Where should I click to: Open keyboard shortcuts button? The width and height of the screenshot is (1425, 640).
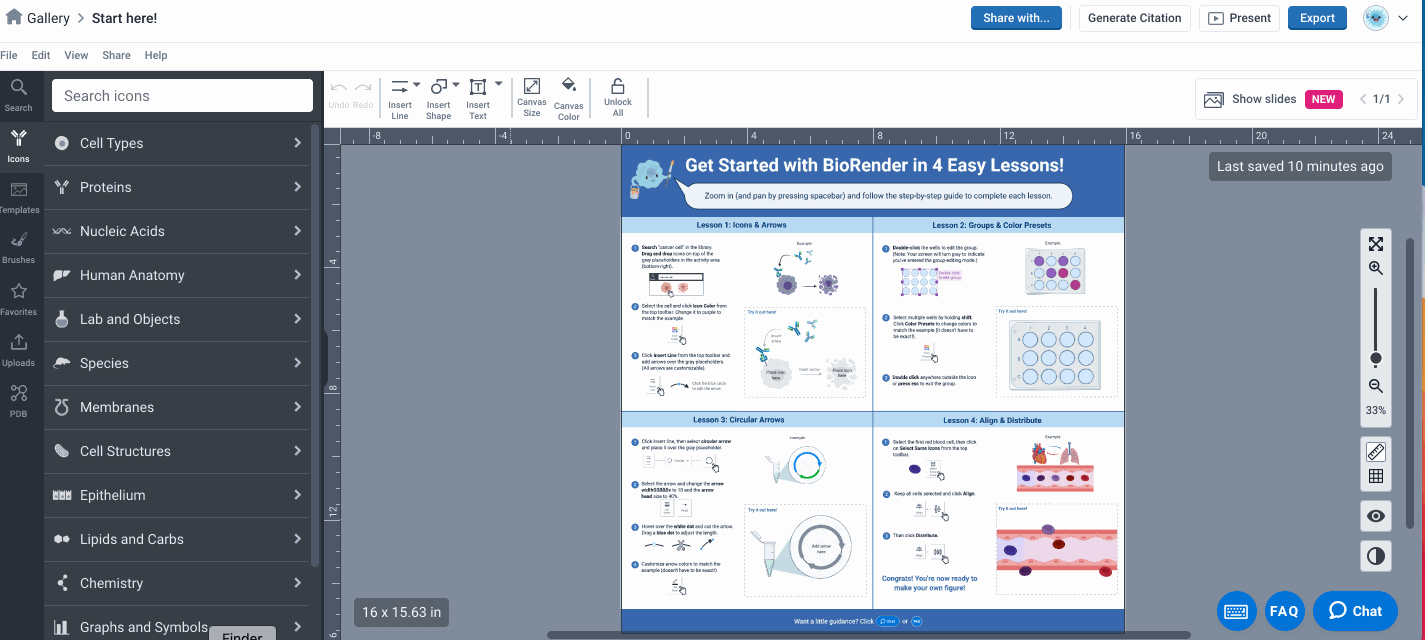pyautogui.click(x=1236, y=611)
